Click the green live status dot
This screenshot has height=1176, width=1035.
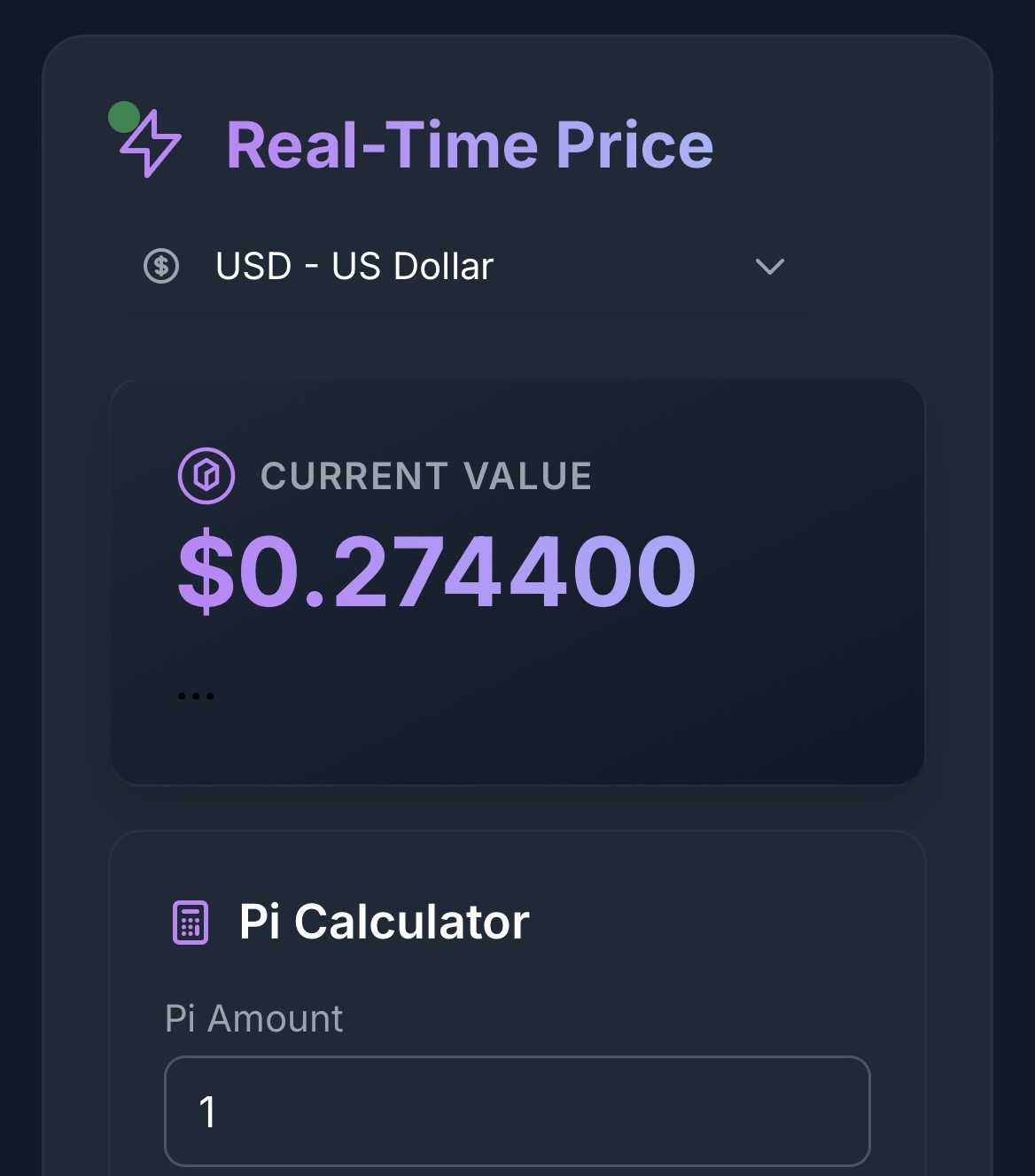(x=123, y=116)
